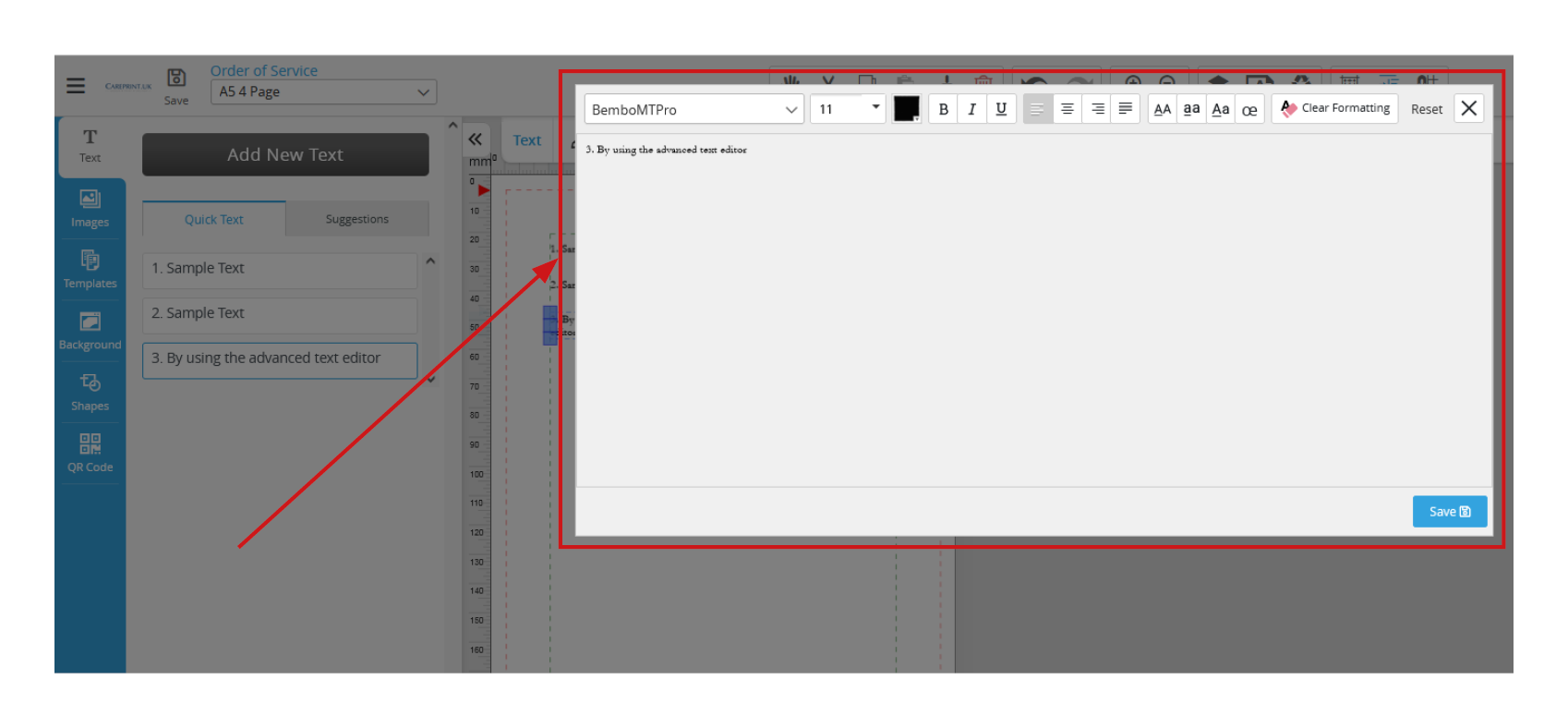Viewport: 1568px width, 728px height.
Task: Convert text to uppercase with AA icon
Action: (x=1163, y=109)
